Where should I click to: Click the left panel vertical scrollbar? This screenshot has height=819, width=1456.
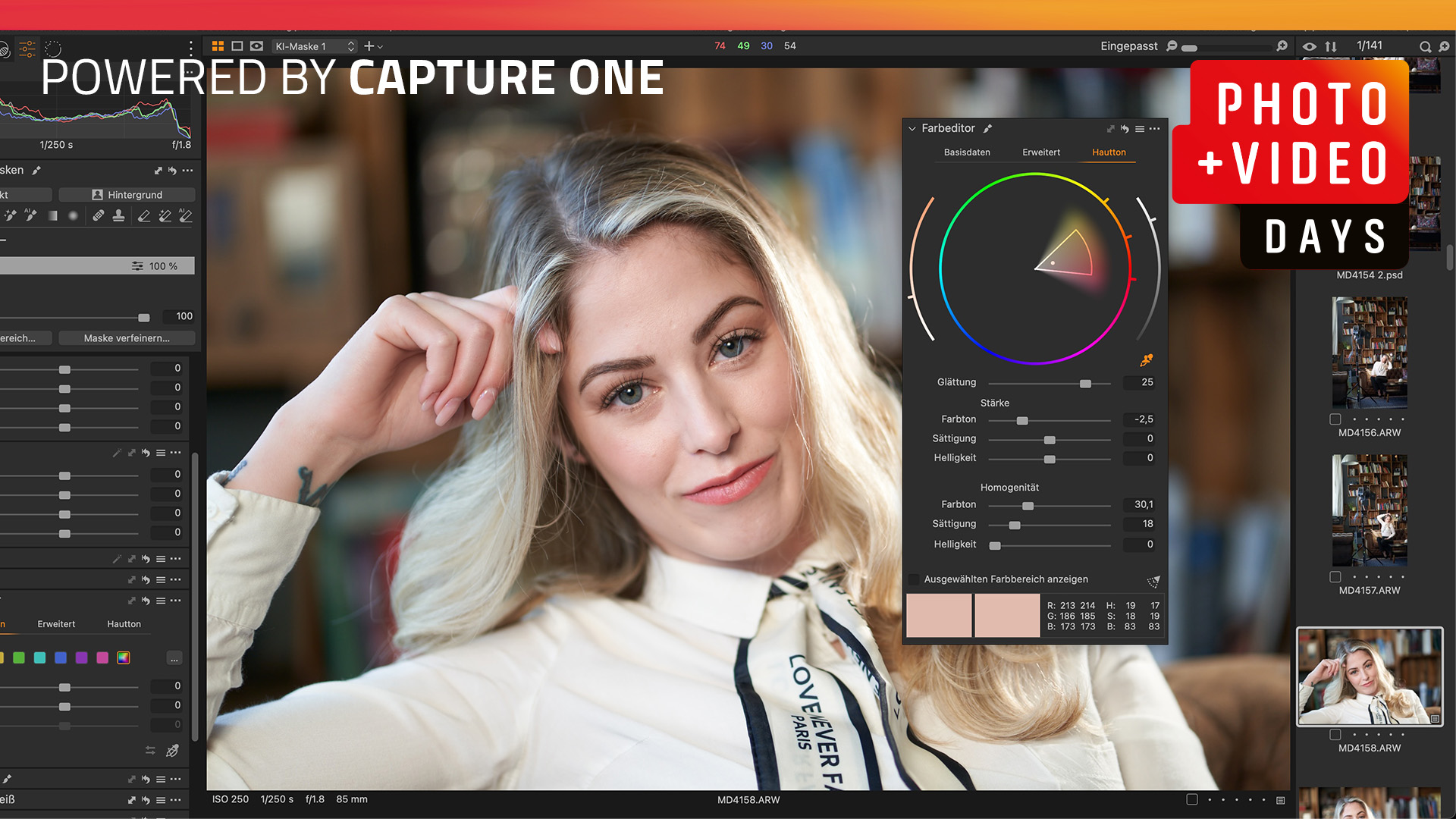tap(196, 595)
